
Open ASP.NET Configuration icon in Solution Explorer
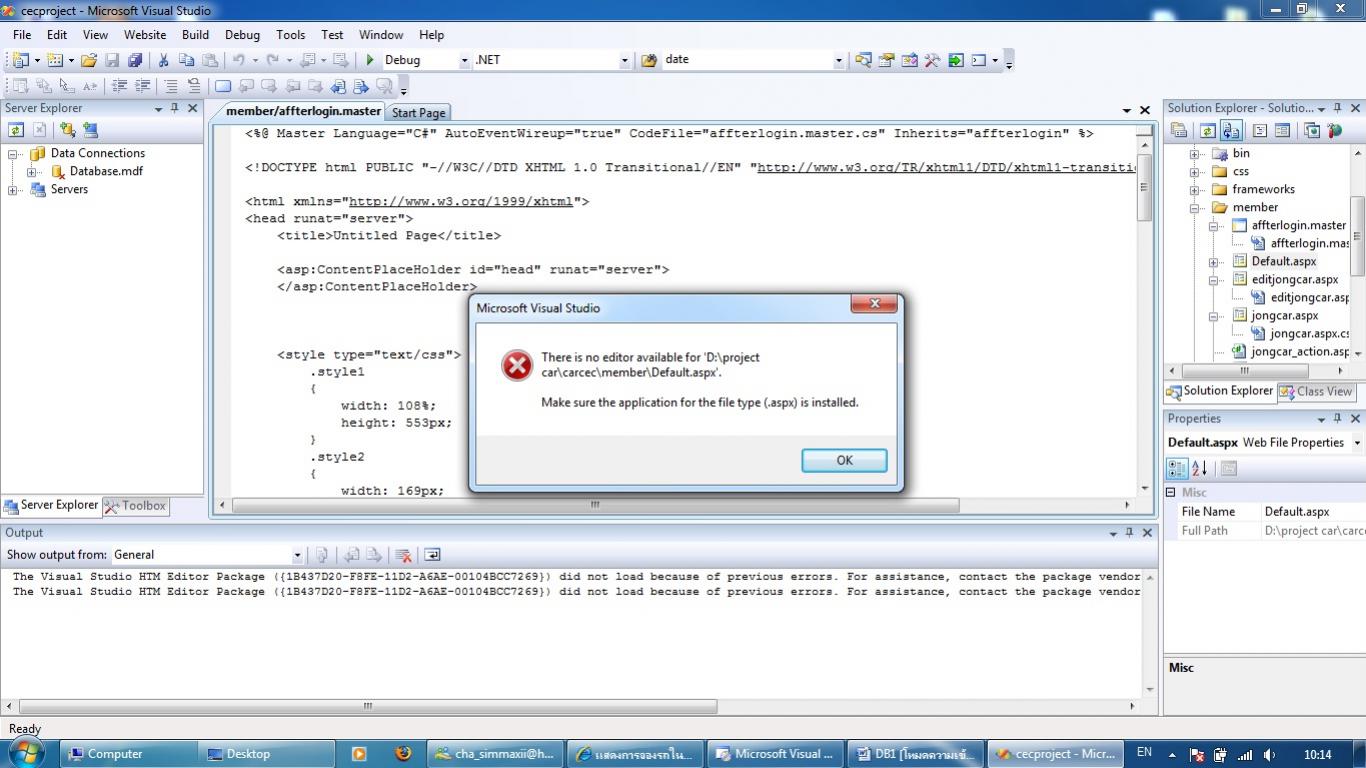click(1334, 130)
